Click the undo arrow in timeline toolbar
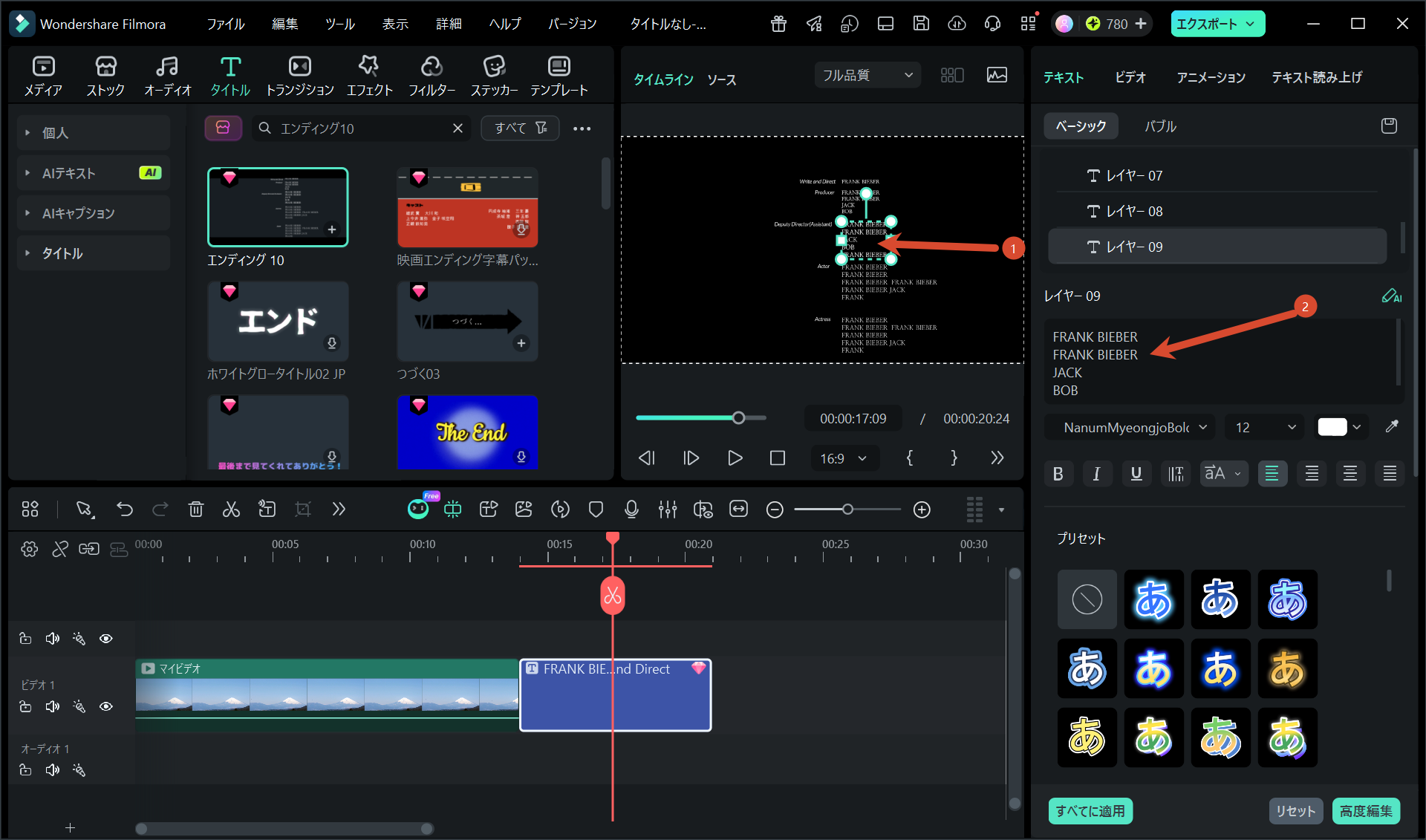Screen dimensions: 1426x840 (x=125, y=509)
